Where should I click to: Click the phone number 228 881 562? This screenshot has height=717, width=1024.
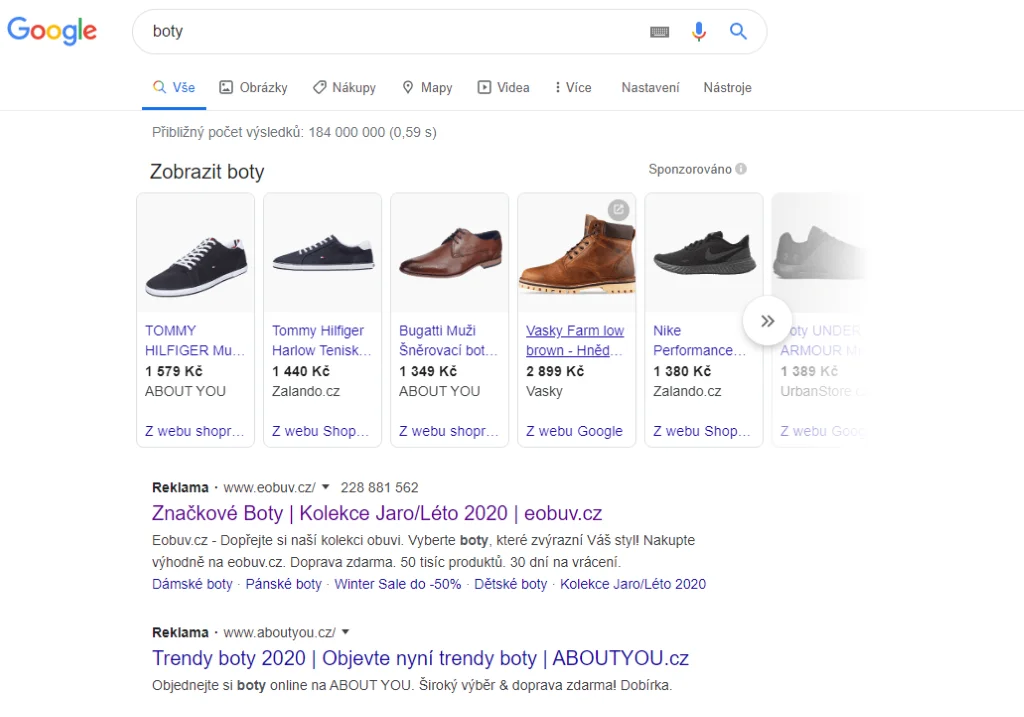tap(379, 487)
